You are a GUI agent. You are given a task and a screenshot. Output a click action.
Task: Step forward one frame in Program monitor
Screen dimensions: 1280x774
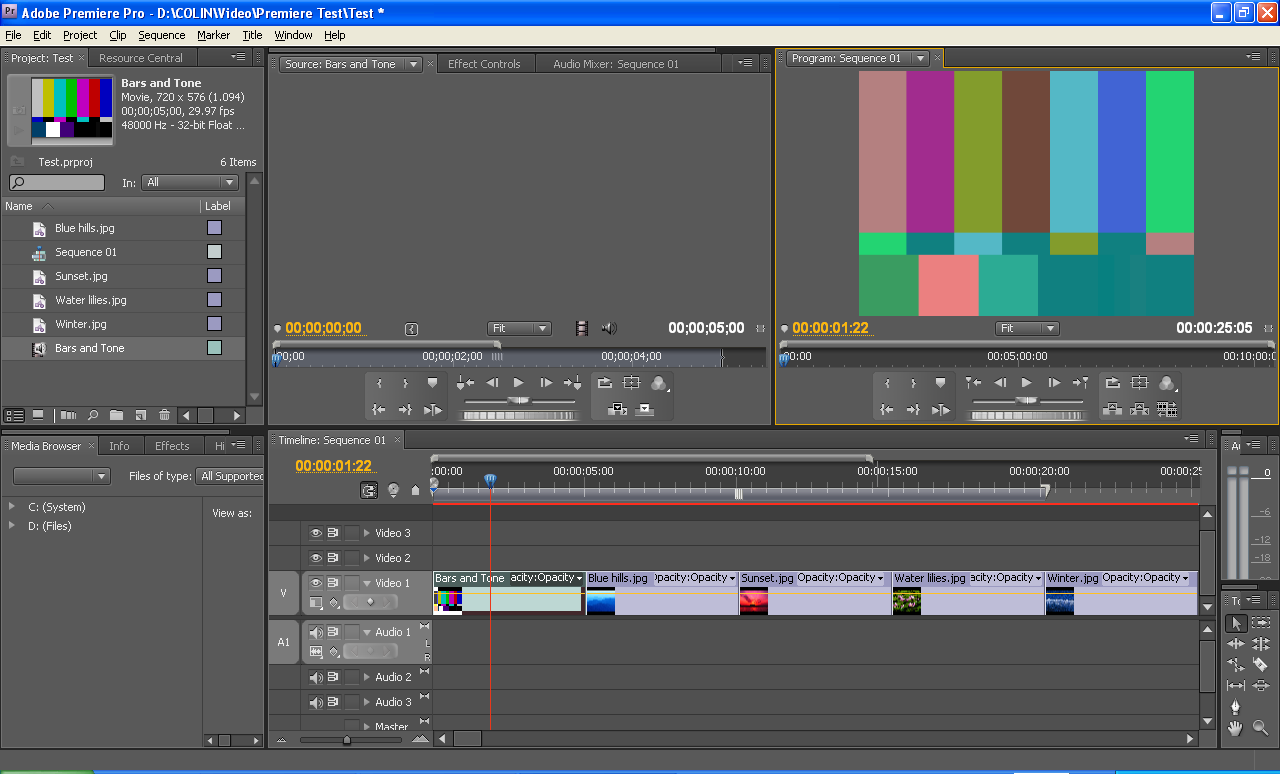(1054, 383)
